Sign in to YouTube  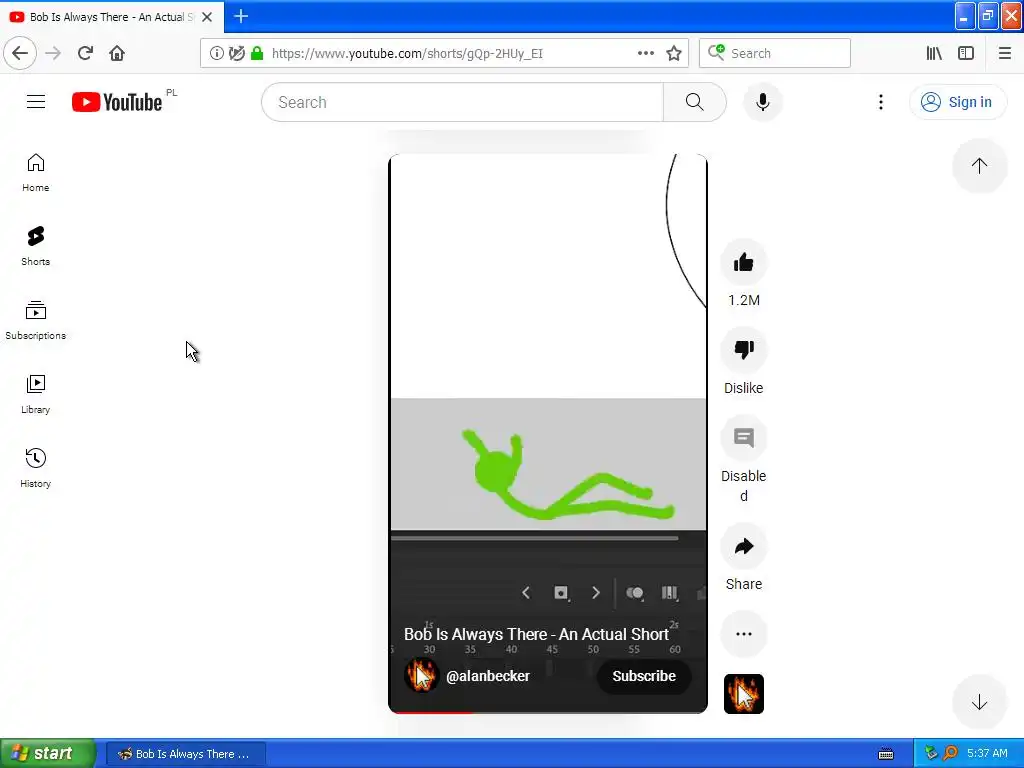[957, 102]
